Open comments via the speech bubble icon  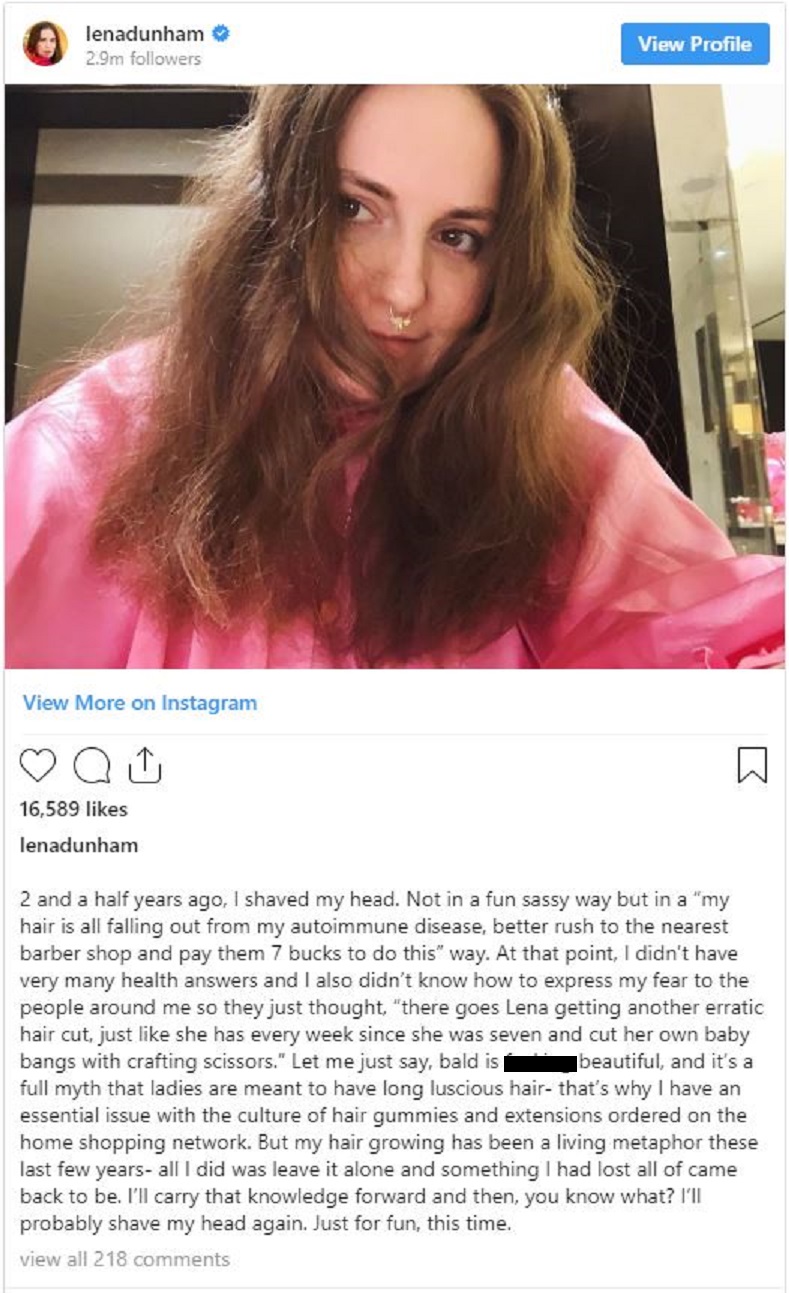(x=93, y=765)
